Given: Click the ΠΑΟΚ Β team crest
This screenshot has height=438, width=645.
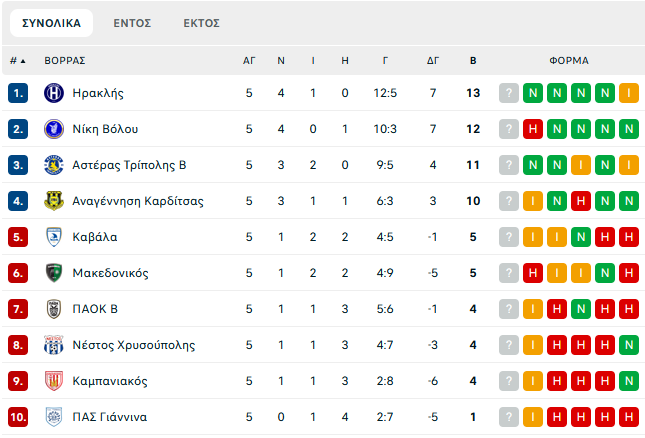Looking at the screenshot, I should click(54, 309).
